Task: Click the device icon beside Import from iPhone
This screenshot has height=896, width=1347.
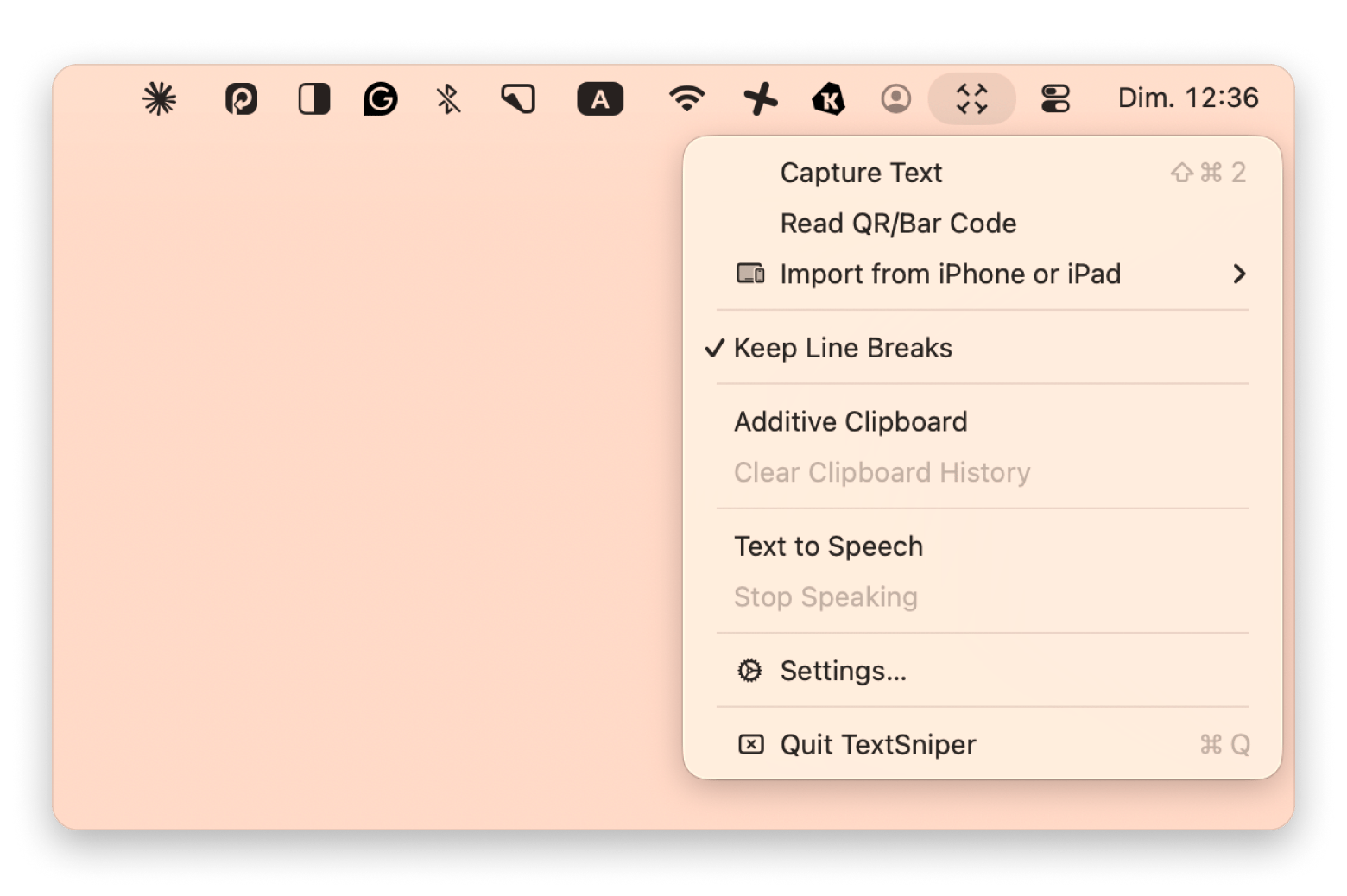Action: pos(750,274)
